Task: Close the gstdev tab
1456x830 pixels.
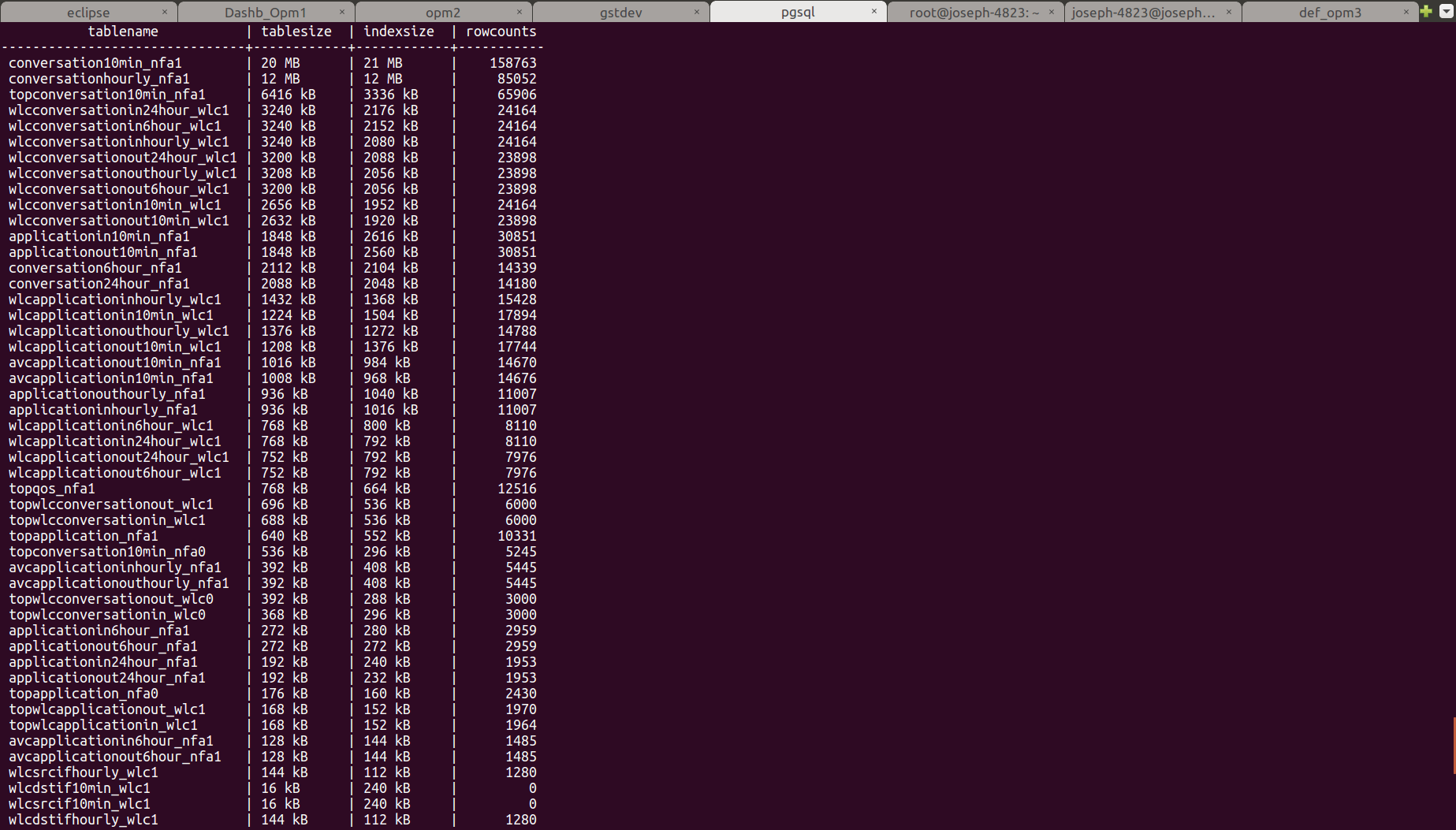Action: pos(696,12)
